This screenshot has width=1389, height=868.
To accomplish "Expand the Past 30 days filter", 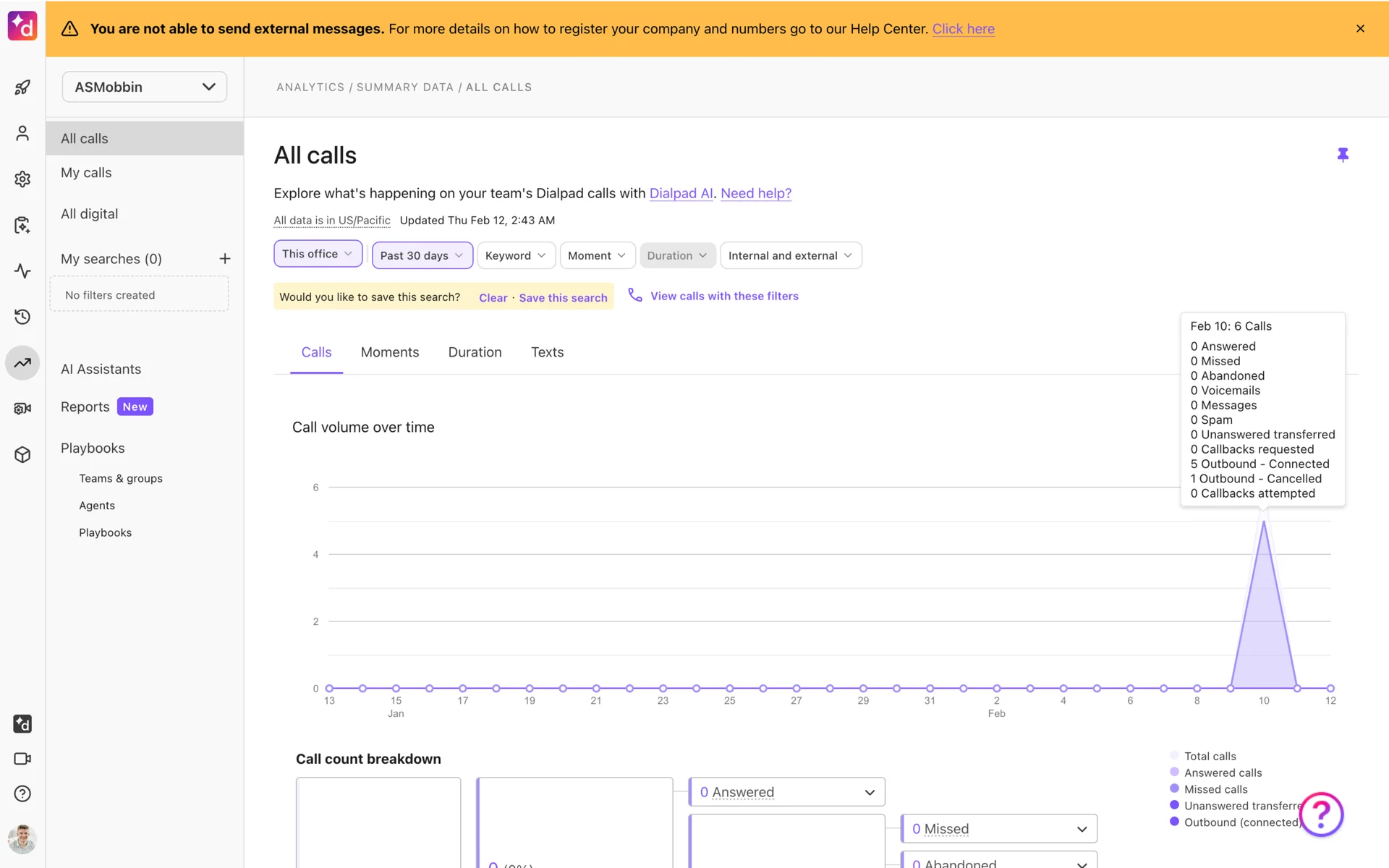I will [x=422, y=255].
